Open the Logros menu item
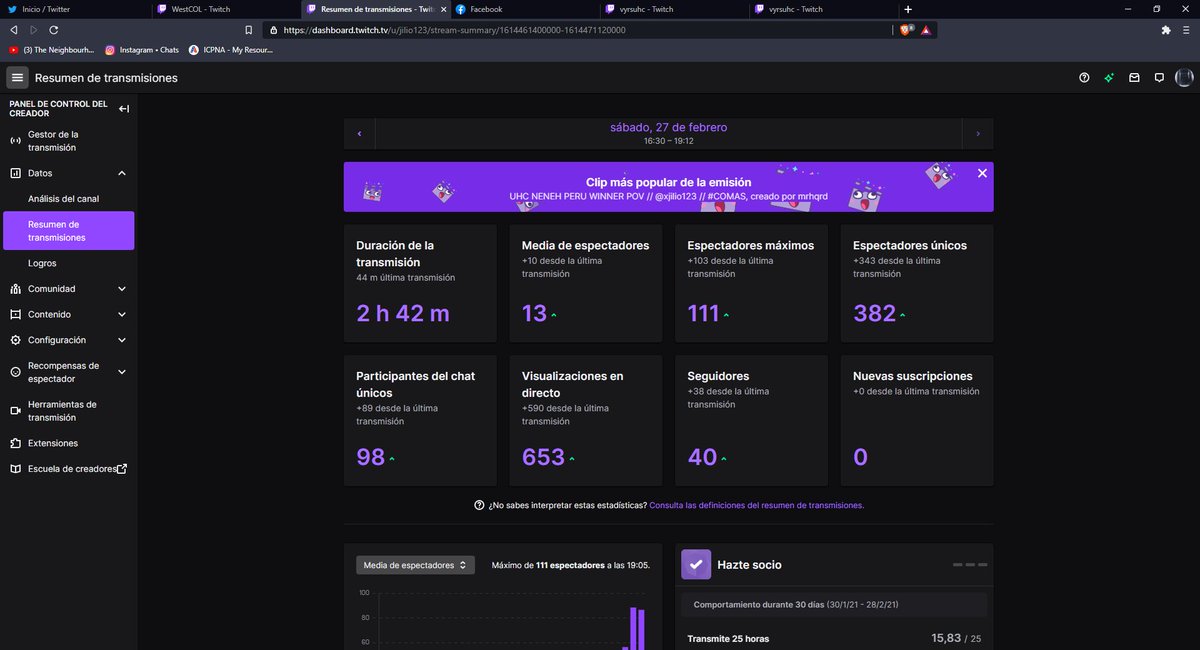The image size is (1200, 650). pos(68,263)
